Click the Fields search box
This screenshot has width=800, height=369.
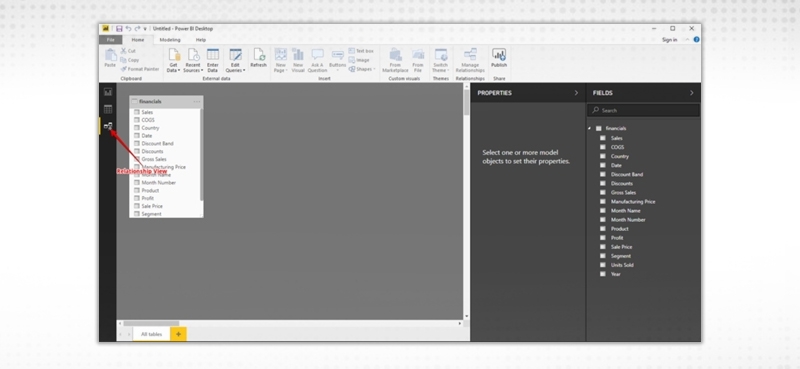(644, 110)
